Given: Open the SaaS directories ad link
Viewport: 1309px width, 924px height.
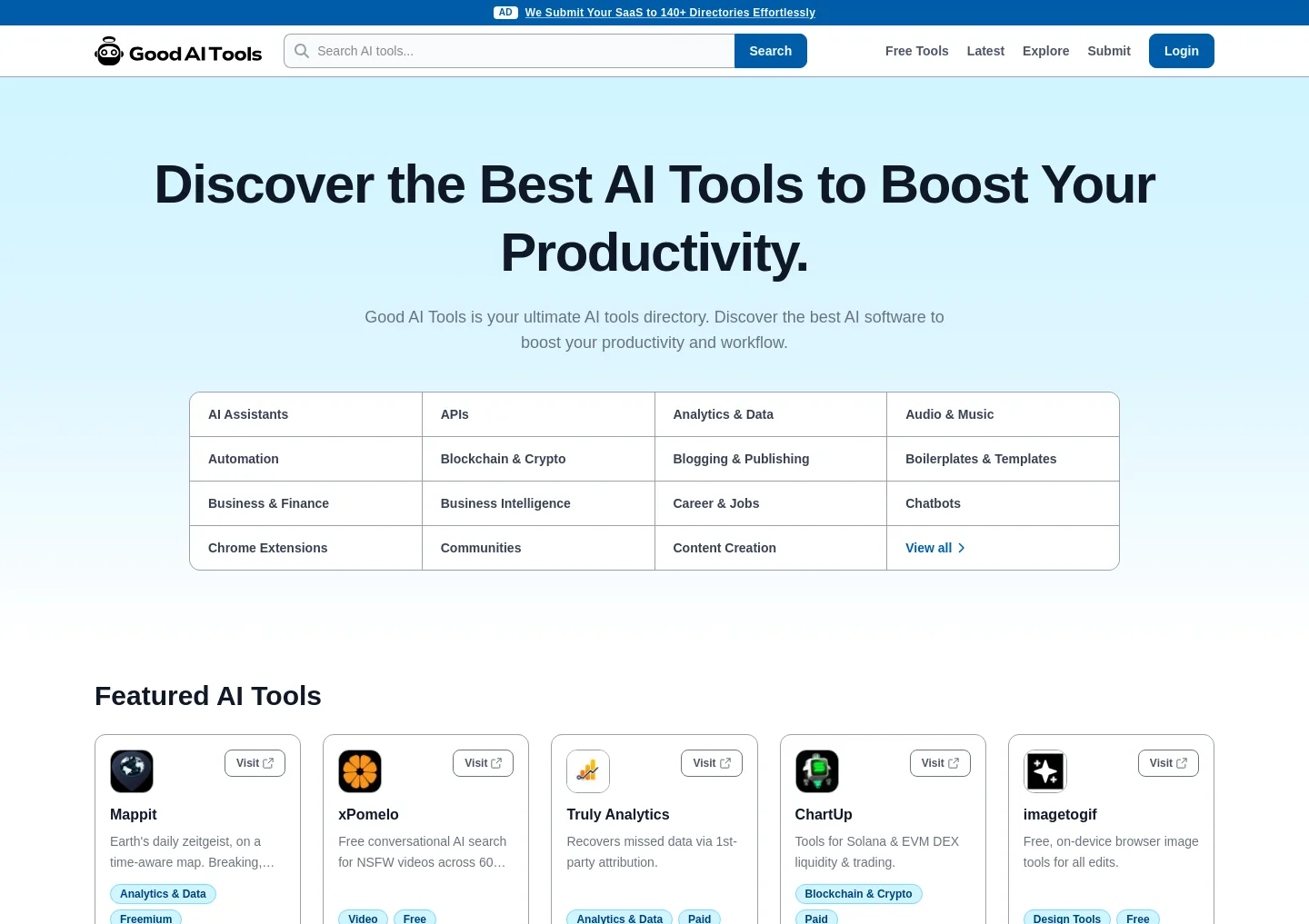Looking at the screenshot, I should pos(670,13).
